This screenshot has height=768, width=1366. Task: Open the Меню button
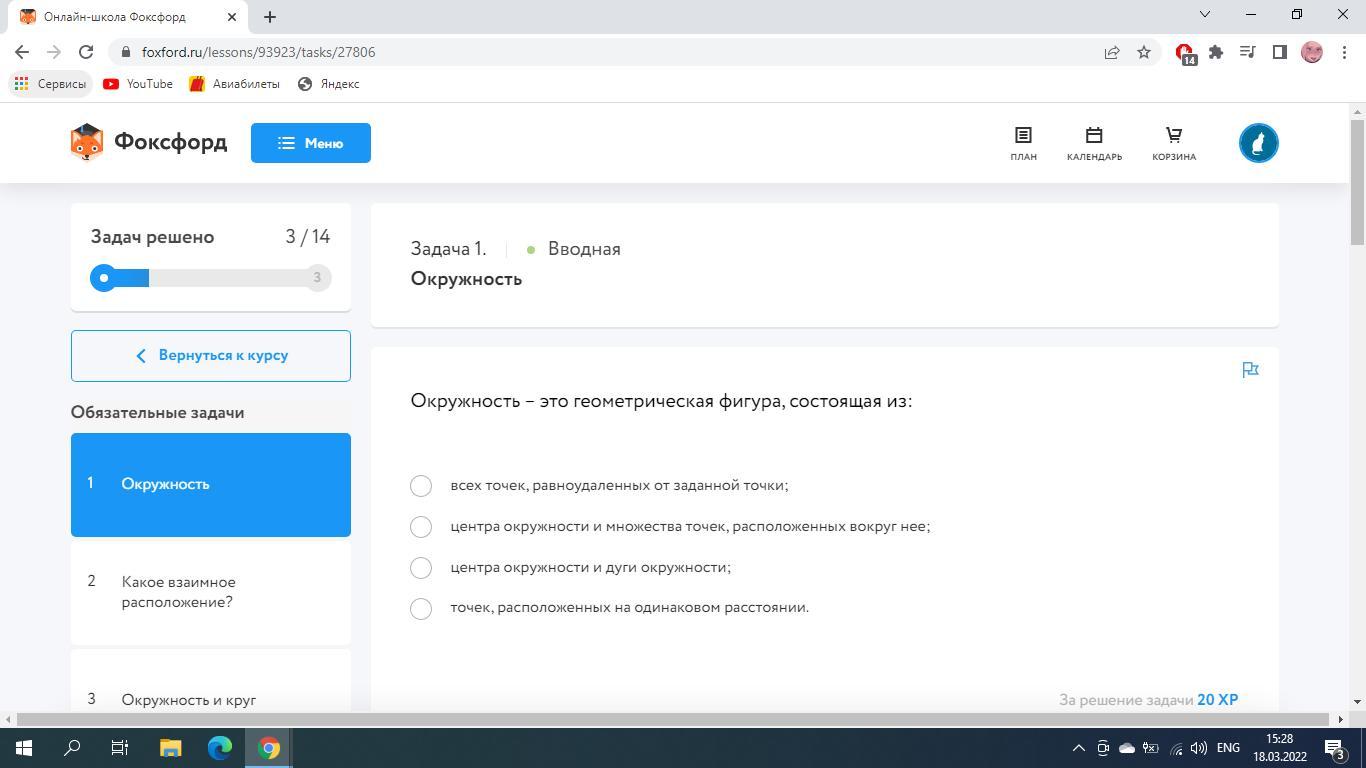[311, 143]
